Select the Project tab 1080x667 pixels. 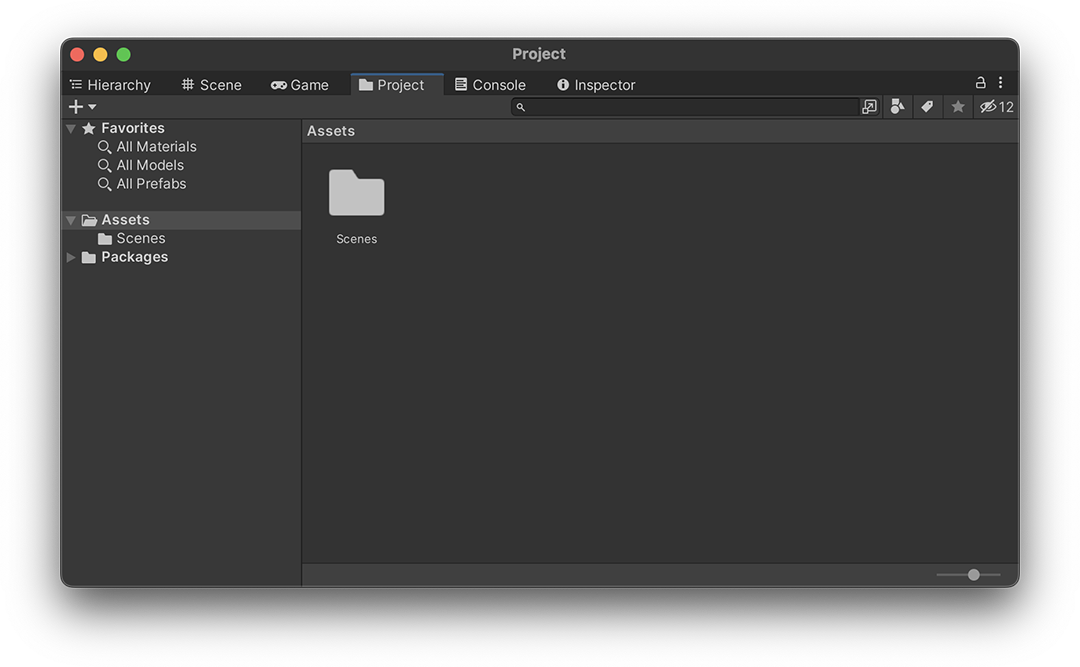point(397,85)
